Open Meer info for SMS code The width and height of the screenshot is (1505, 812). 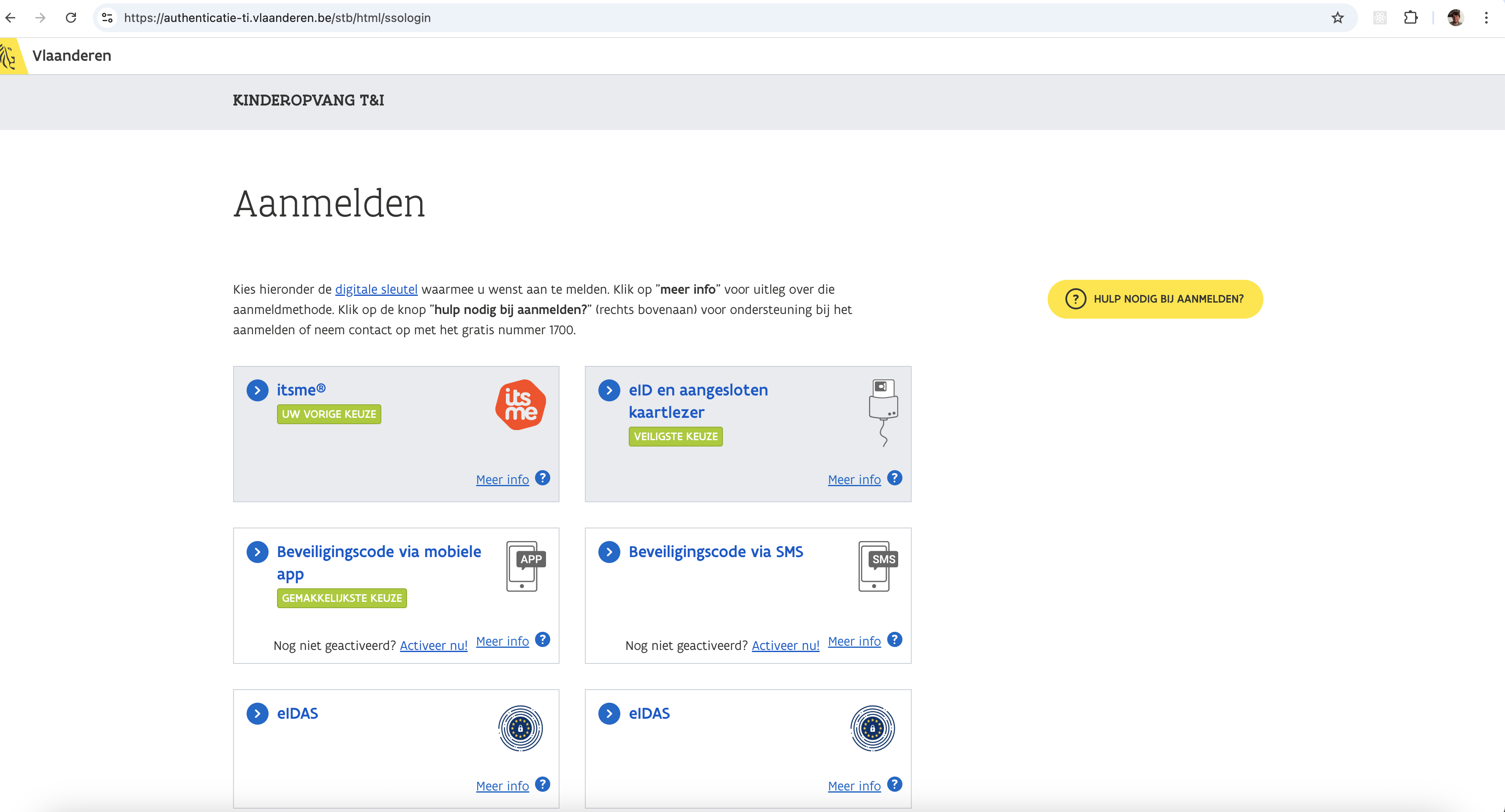click(x=854, y=641)
